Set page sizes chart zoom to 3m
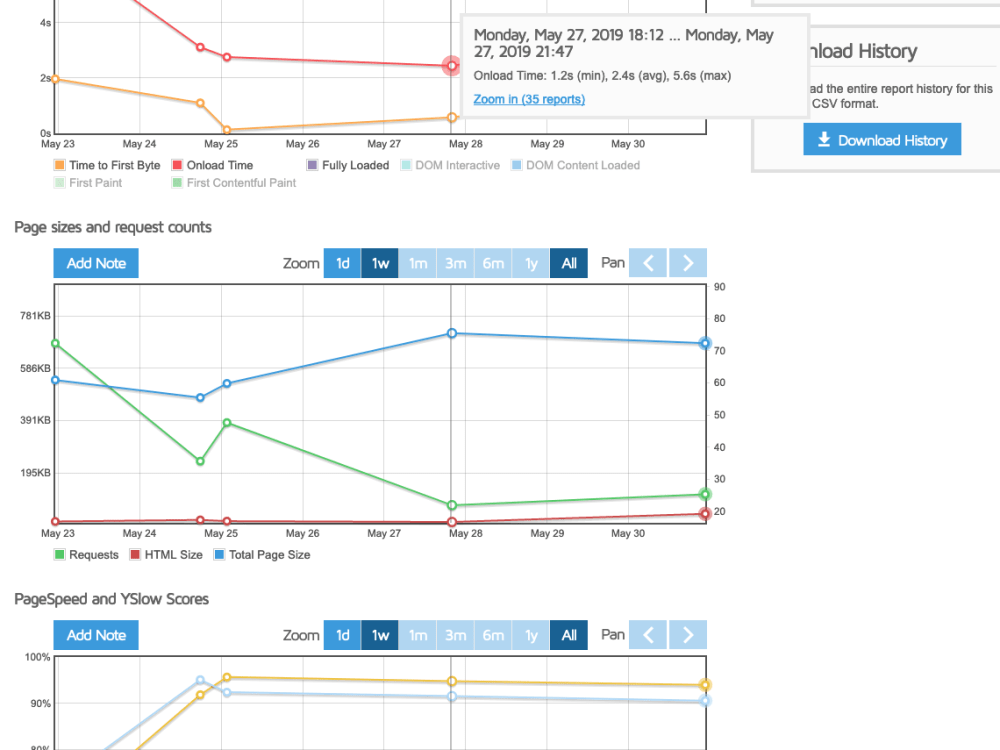Image resolution: width=1000 pixels, height=750 pixels. click(455, 263)
